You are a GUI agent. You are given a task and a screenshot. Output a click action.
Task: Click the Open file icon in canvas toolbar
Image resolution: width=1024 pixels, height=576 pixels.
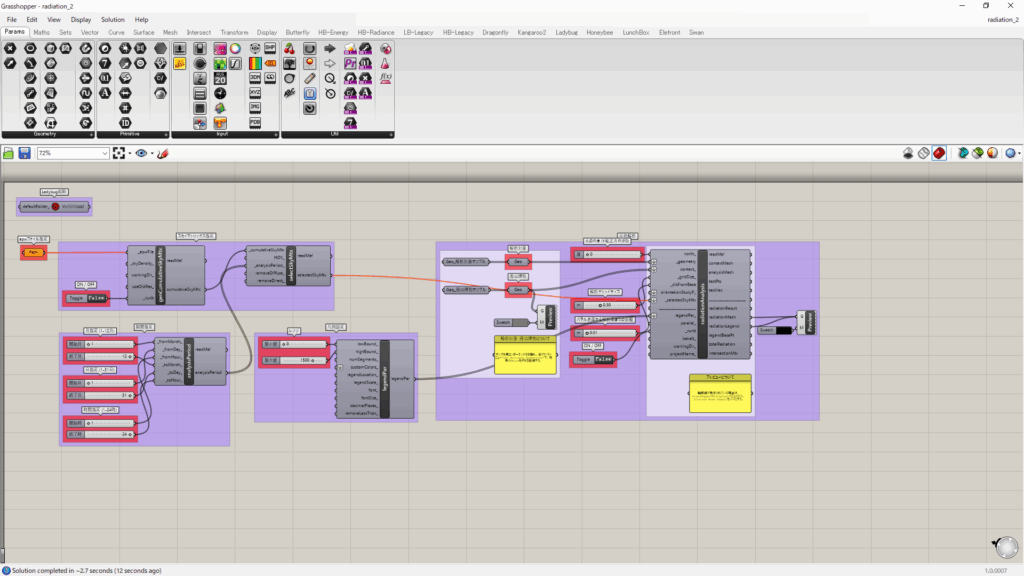(x=9, y=153)
